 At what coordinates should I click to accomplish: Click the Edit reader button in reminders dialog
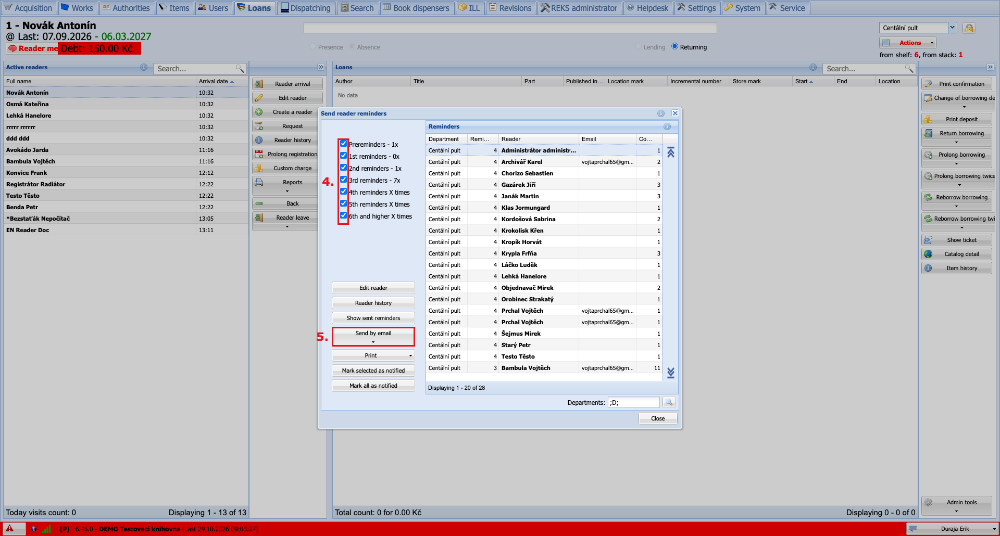[373, 288]
